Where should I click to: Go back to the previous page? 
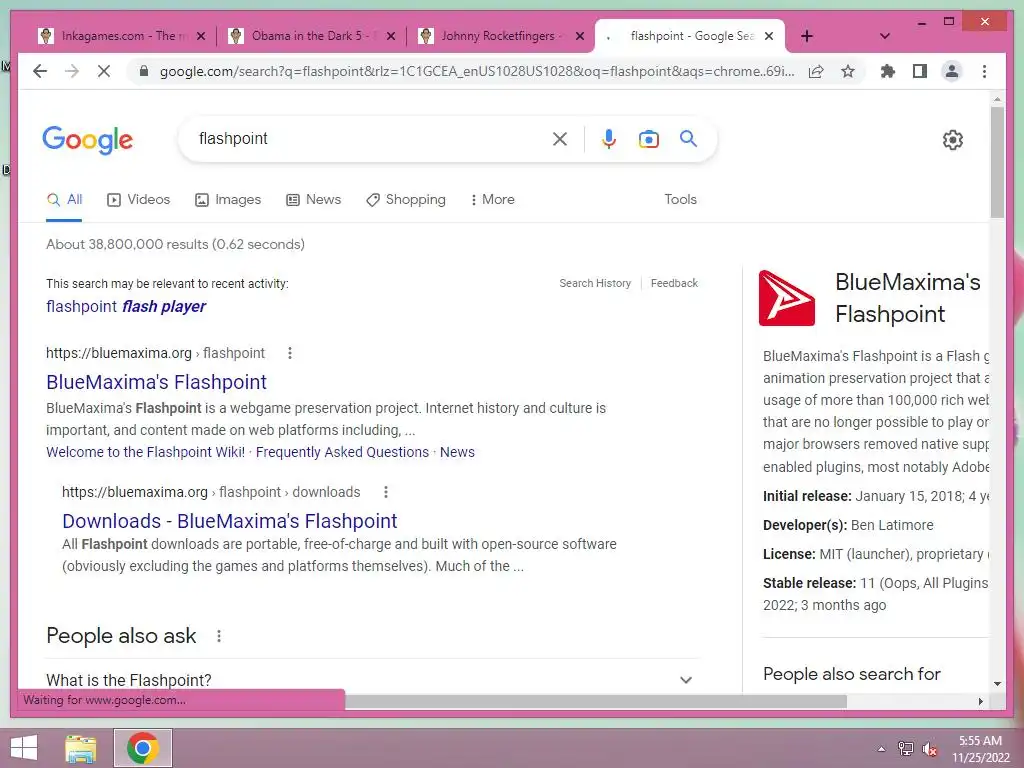point(40,71)
